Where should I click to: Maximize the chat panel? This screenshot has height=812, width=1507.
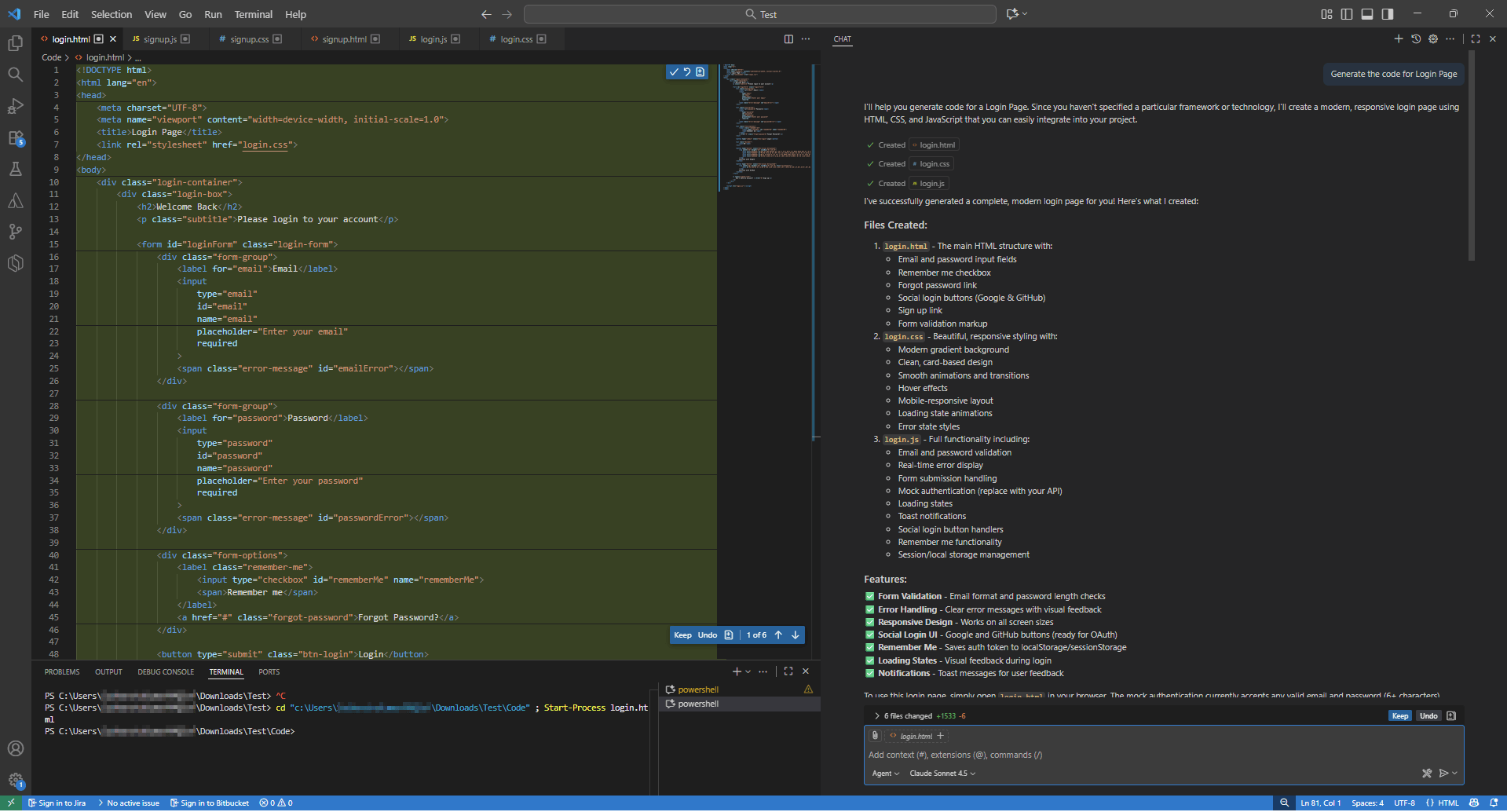pos(1476,38)
